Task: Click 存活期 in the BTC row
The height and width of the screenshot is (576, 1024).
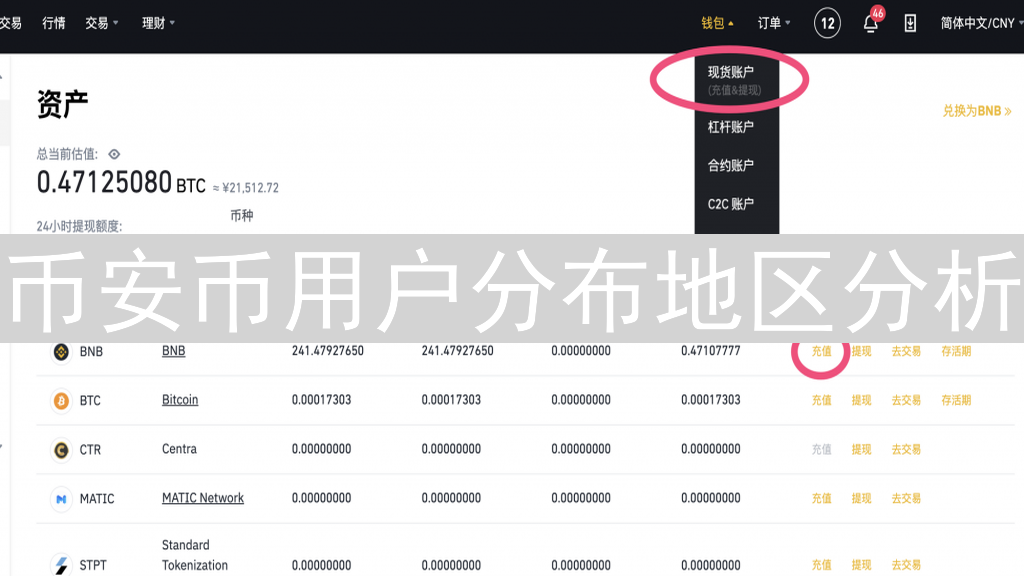Action: click(x=956, y=400)
